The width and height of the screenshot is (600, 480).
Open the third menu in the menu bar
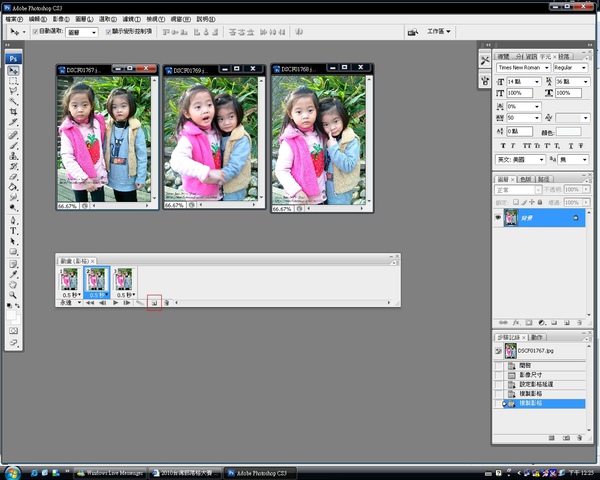click(61, 19)
